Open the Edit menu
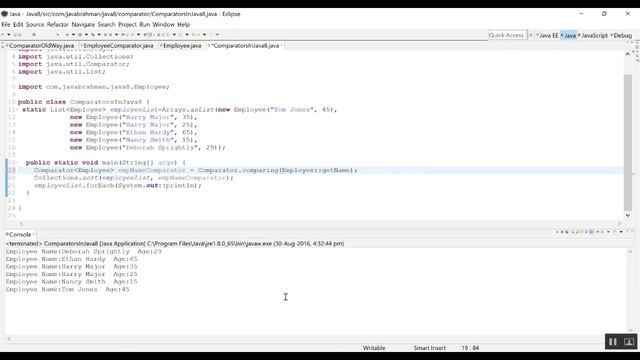The image size is (640, 360). (x=18, y=24)
